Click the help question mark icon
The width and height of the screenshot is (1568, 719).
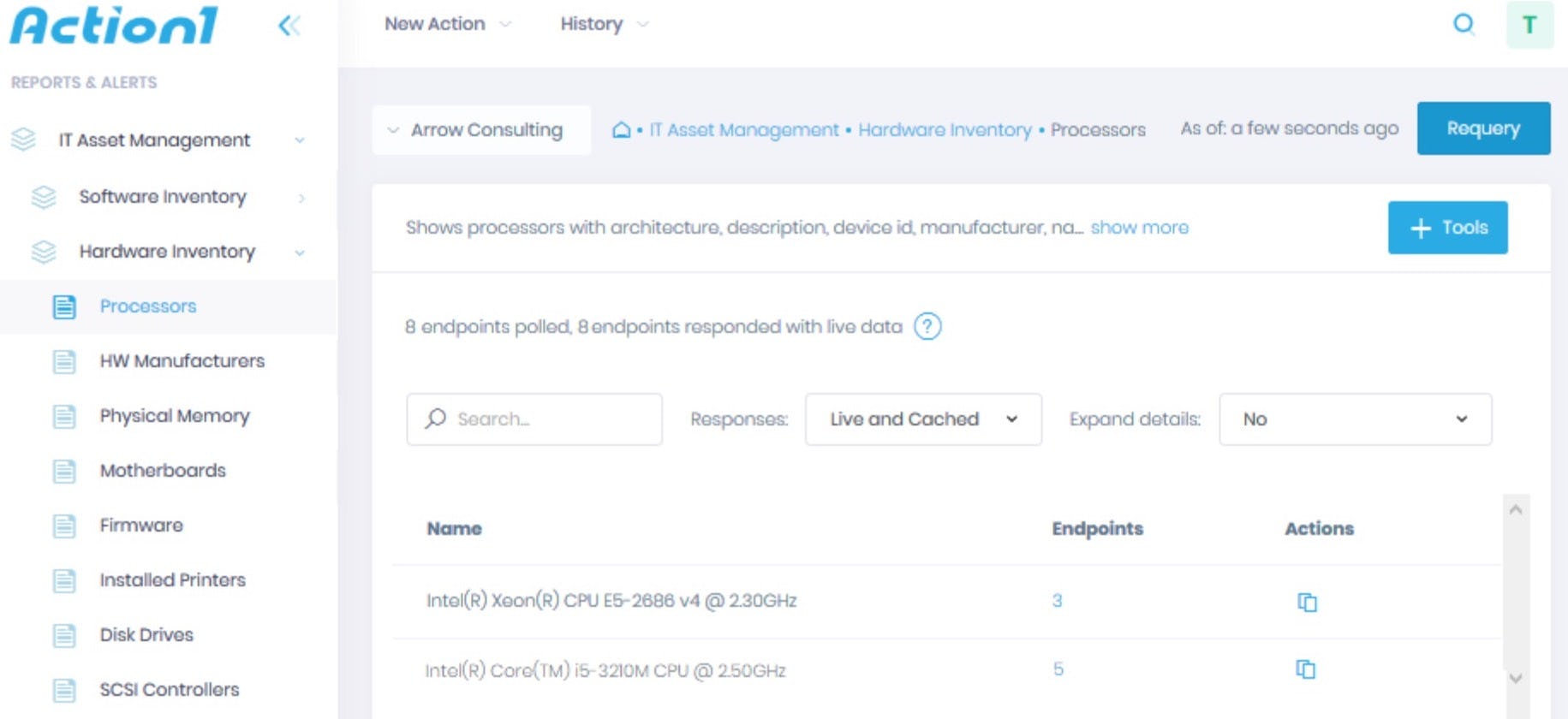coord(927,327)
